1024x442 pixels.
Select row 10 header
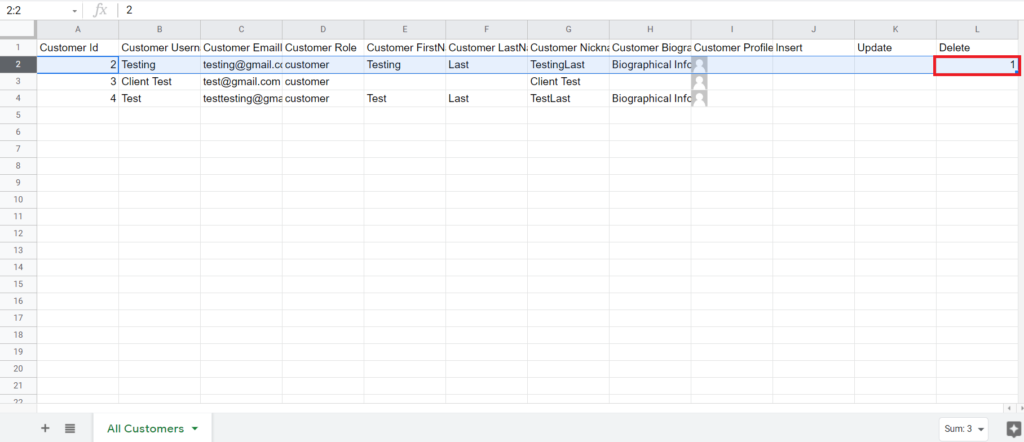18,199
